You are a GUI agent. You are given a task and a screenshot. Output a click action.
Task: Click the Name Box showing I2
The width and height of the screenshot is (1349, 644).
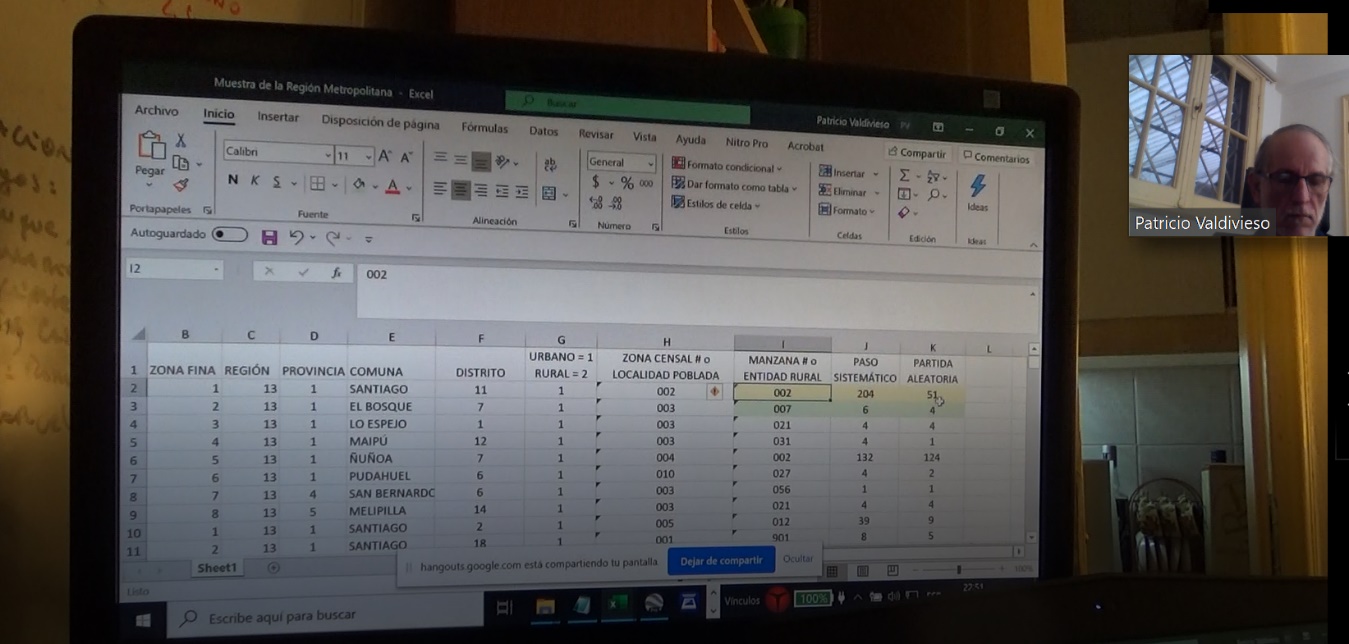(175, 270)
